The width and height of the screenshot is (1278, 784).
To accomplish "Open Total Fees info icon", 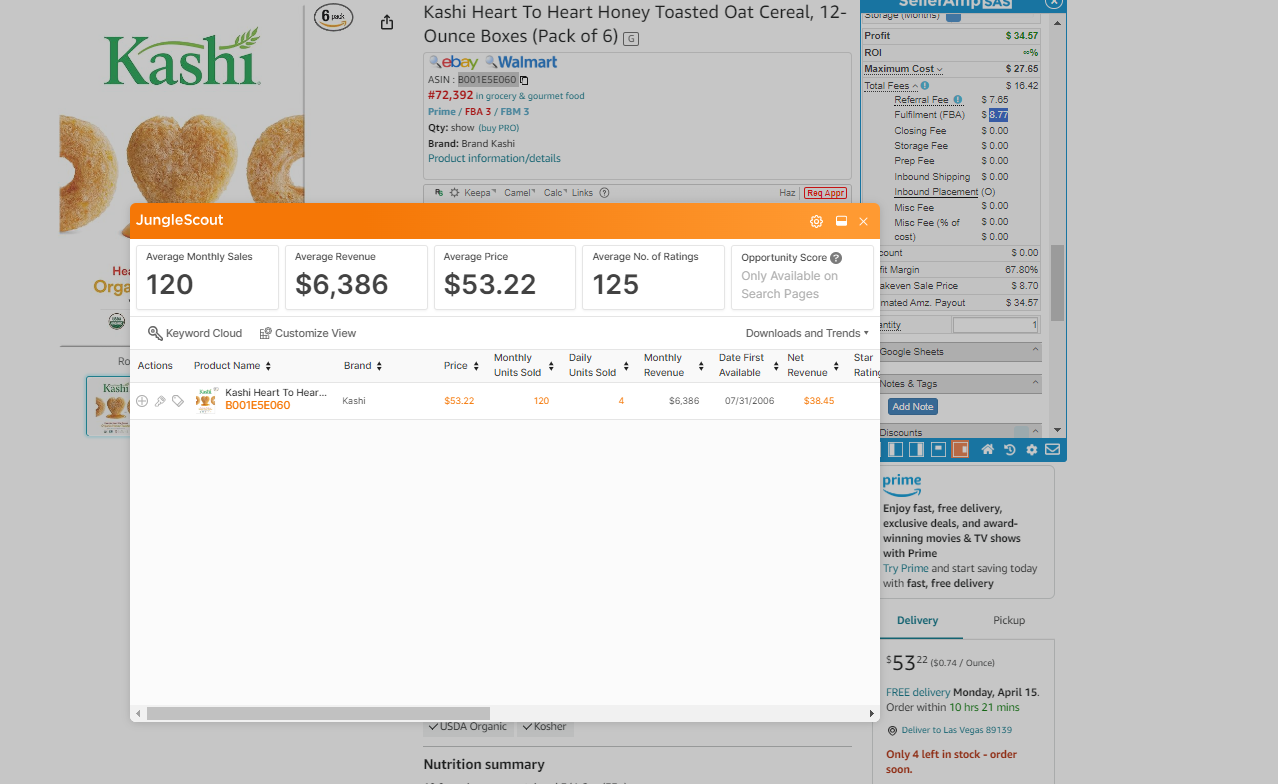I will 925,86.
